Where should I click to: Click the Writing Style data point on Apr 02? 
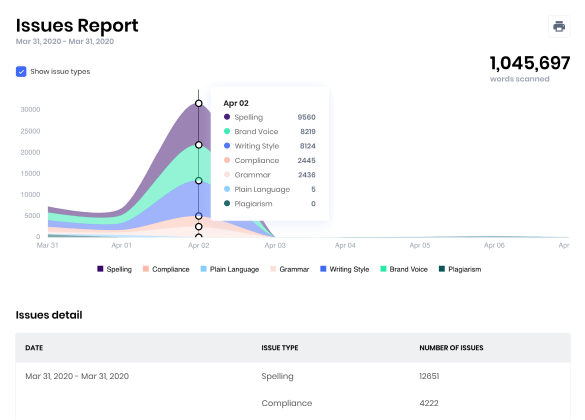coord(199,181)
